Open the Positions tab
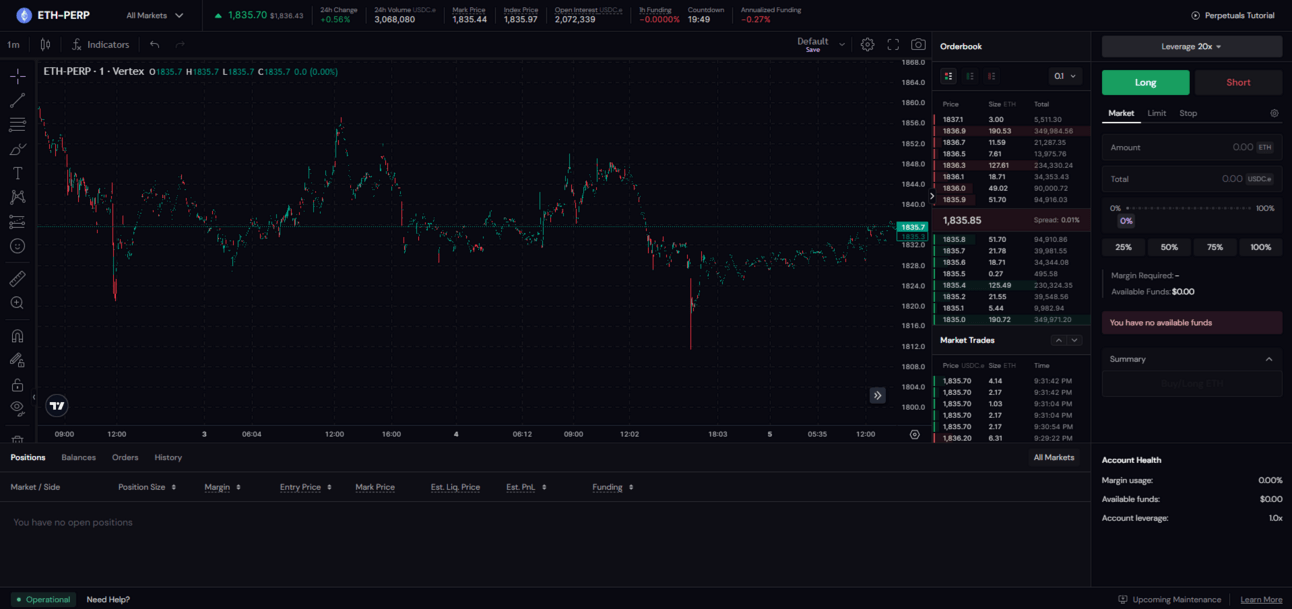The image size is (1292, 609). (28, 457)
